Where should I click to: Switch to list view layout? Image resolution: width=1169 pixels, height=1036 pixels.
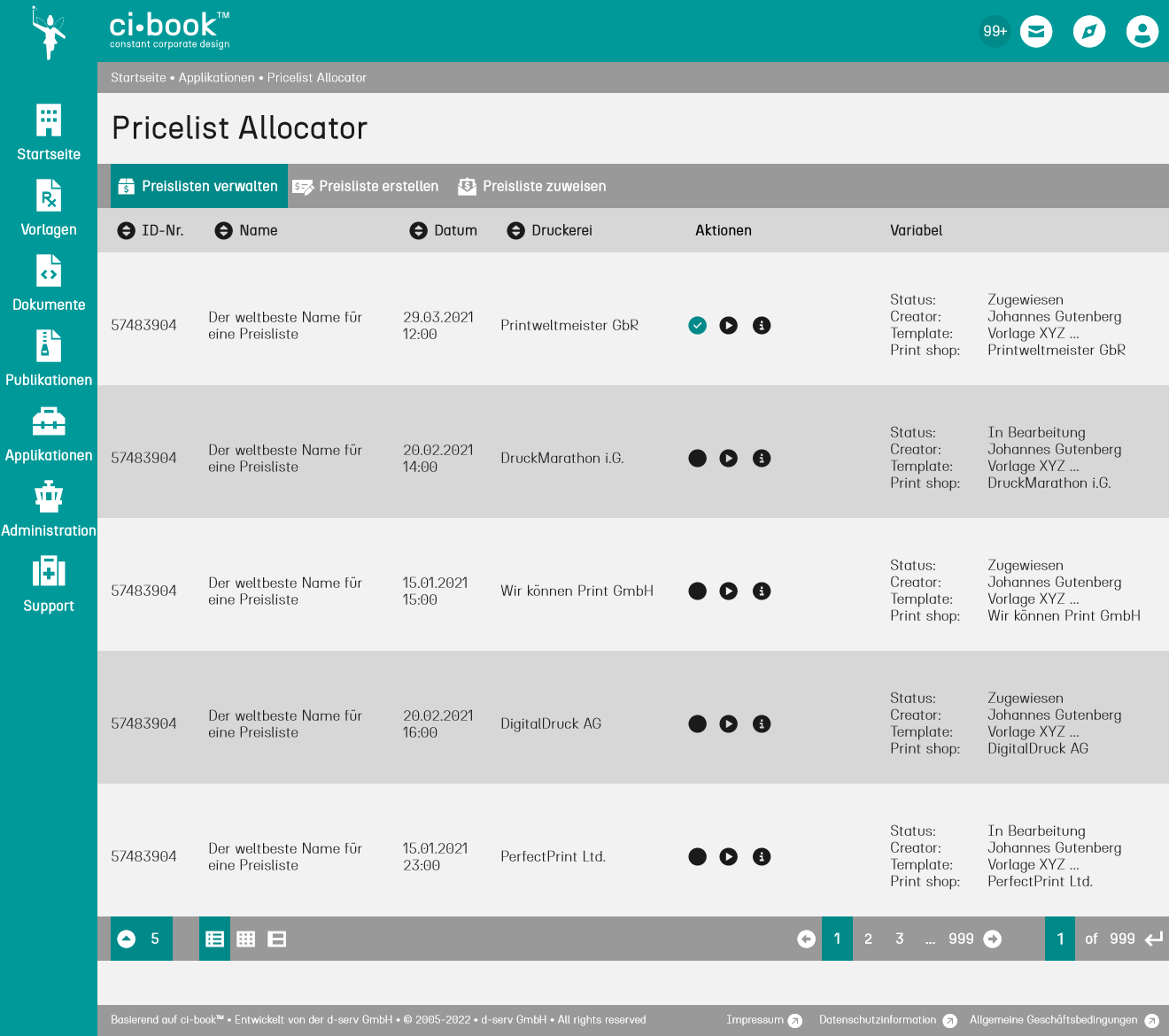point(214,939)
